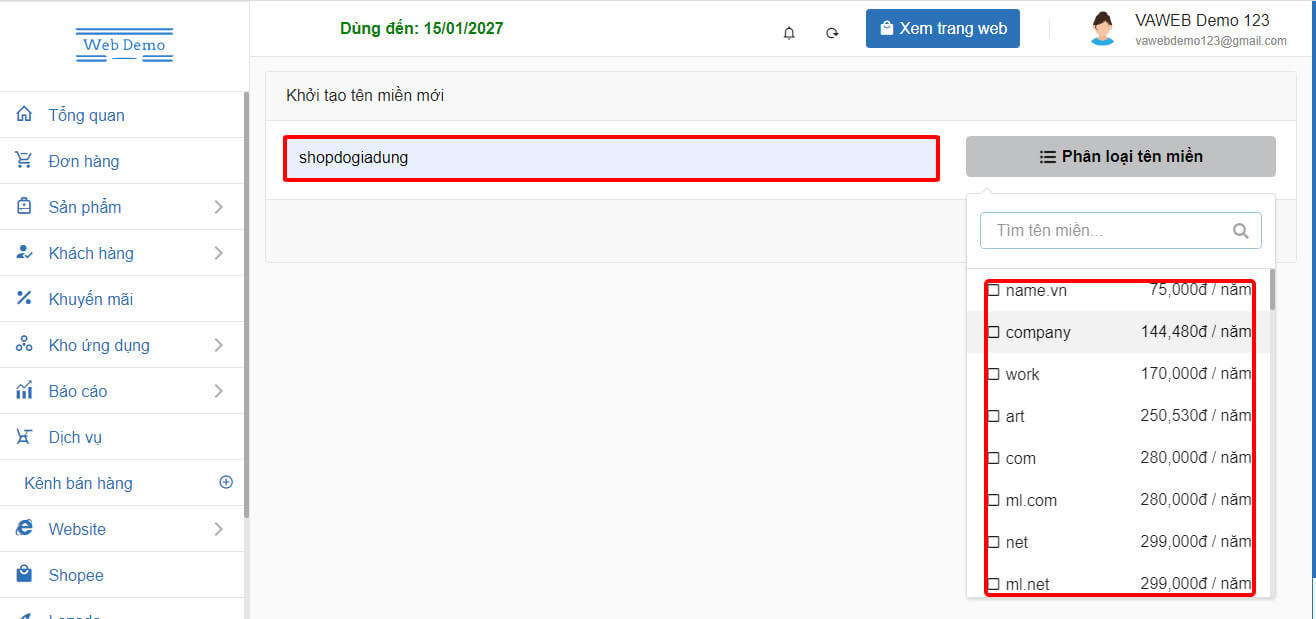Viewport: 1316px width, 619px height.
Task: Enable the com domain checkbox
Action: pos(994,459)
